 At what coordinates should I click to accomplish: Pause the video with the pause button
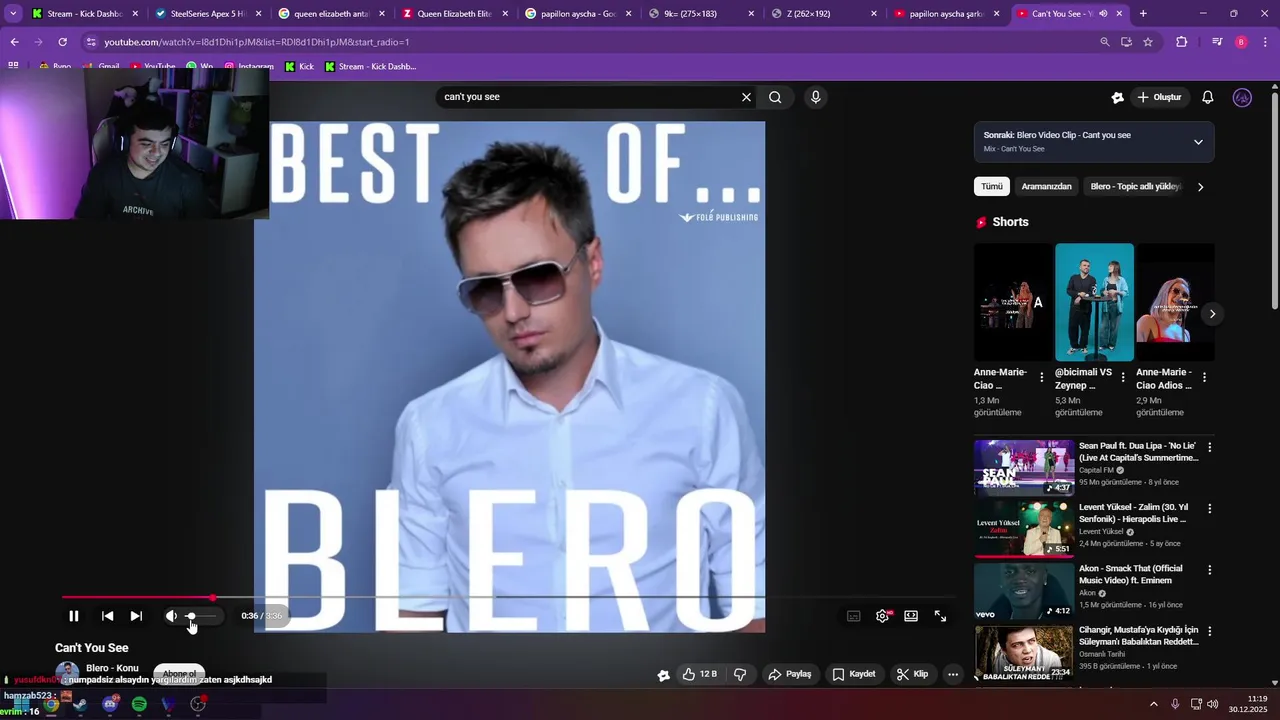coord(73,616)
